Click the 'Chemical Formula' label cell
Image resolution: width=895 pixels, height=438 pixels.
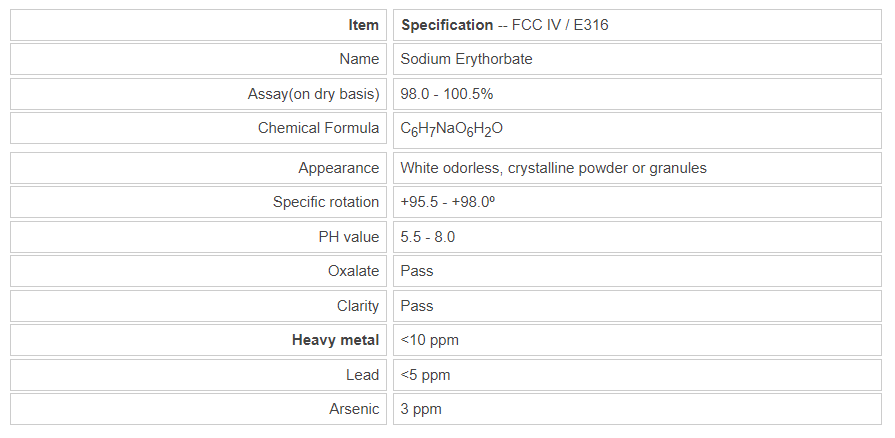[318, 128]
